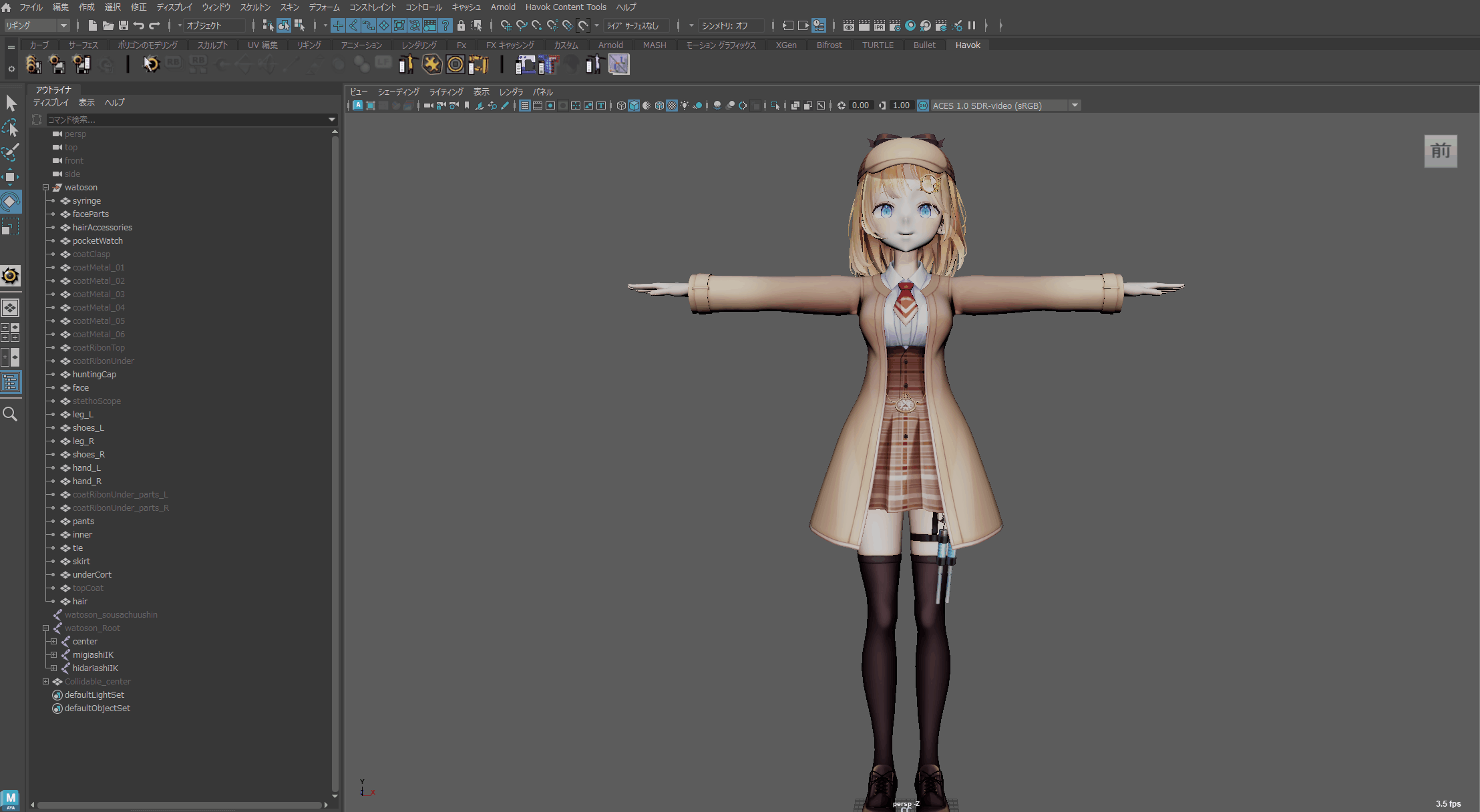Undo the last action via the toolbar arrow
1480x812 pixels.
139,25
